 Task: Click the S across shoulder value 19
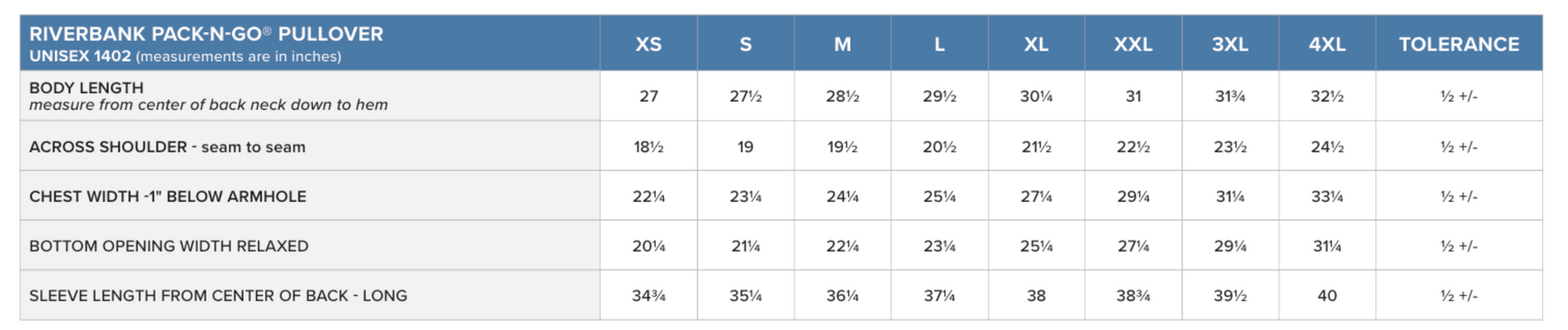point(746,147)
